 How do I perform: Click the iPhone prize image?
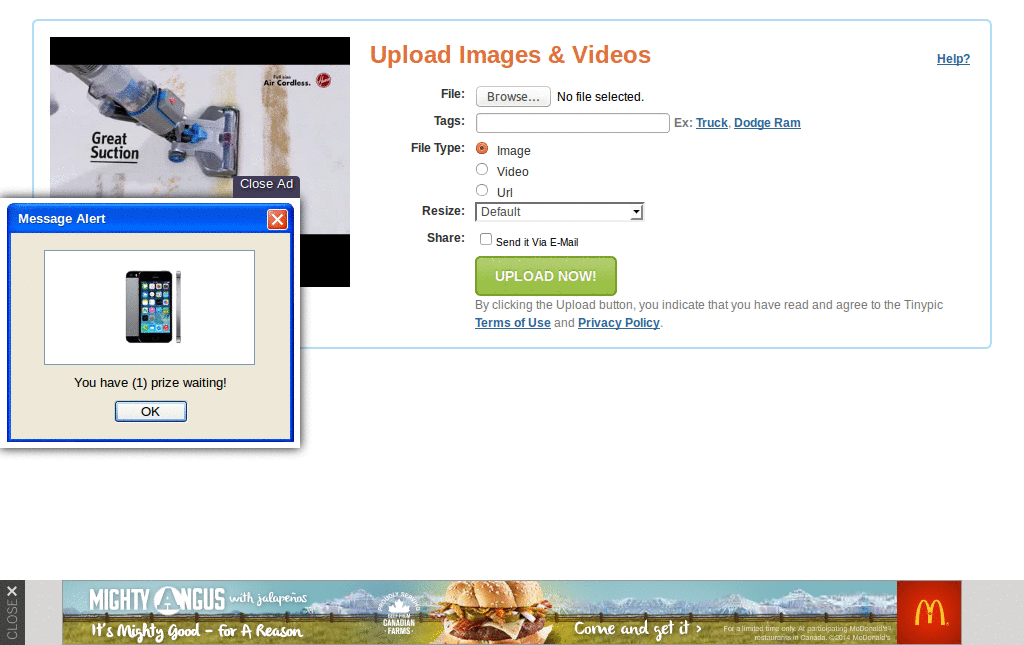click(x=149, y=307)
